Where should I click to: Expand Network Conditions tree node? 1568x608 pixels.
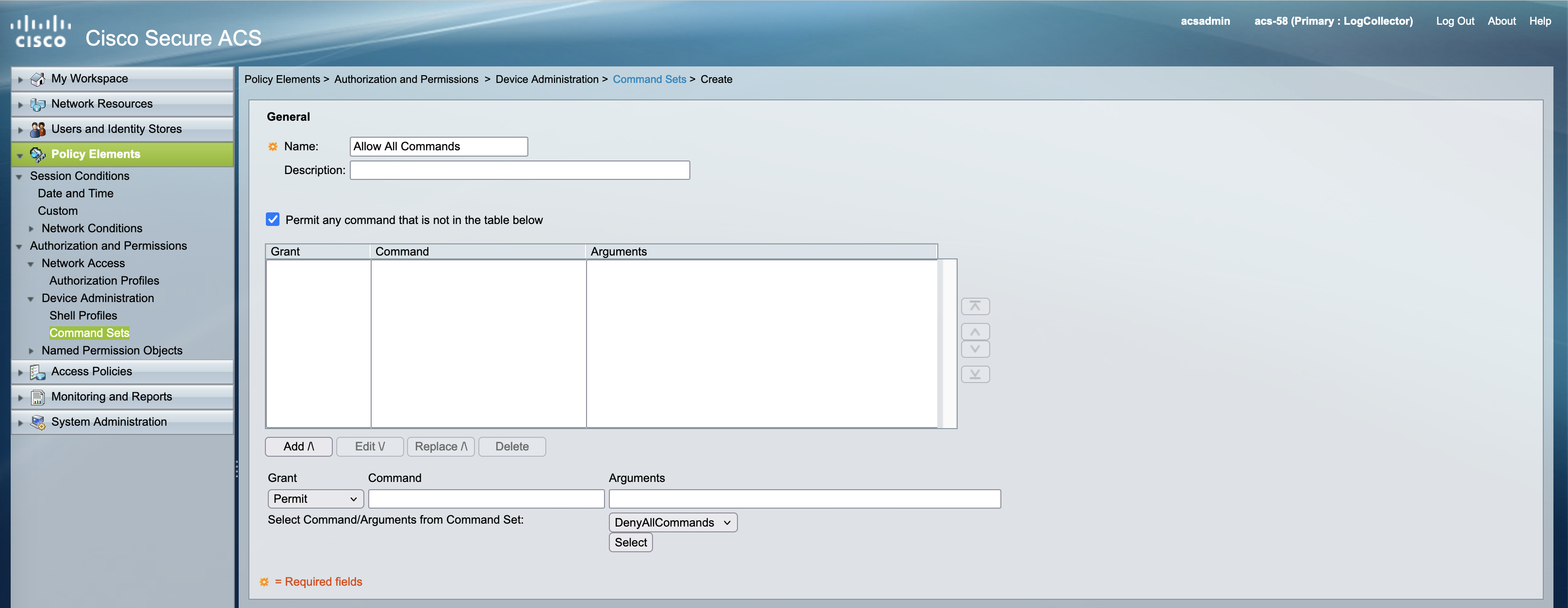tap(31, 229)
